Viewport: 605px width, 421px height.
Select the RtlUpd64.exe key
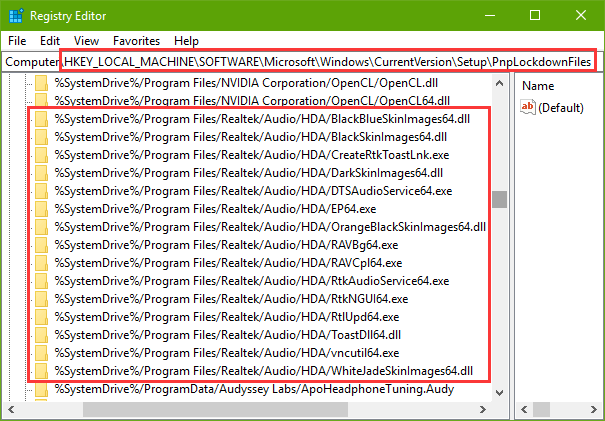pos(227,317)
